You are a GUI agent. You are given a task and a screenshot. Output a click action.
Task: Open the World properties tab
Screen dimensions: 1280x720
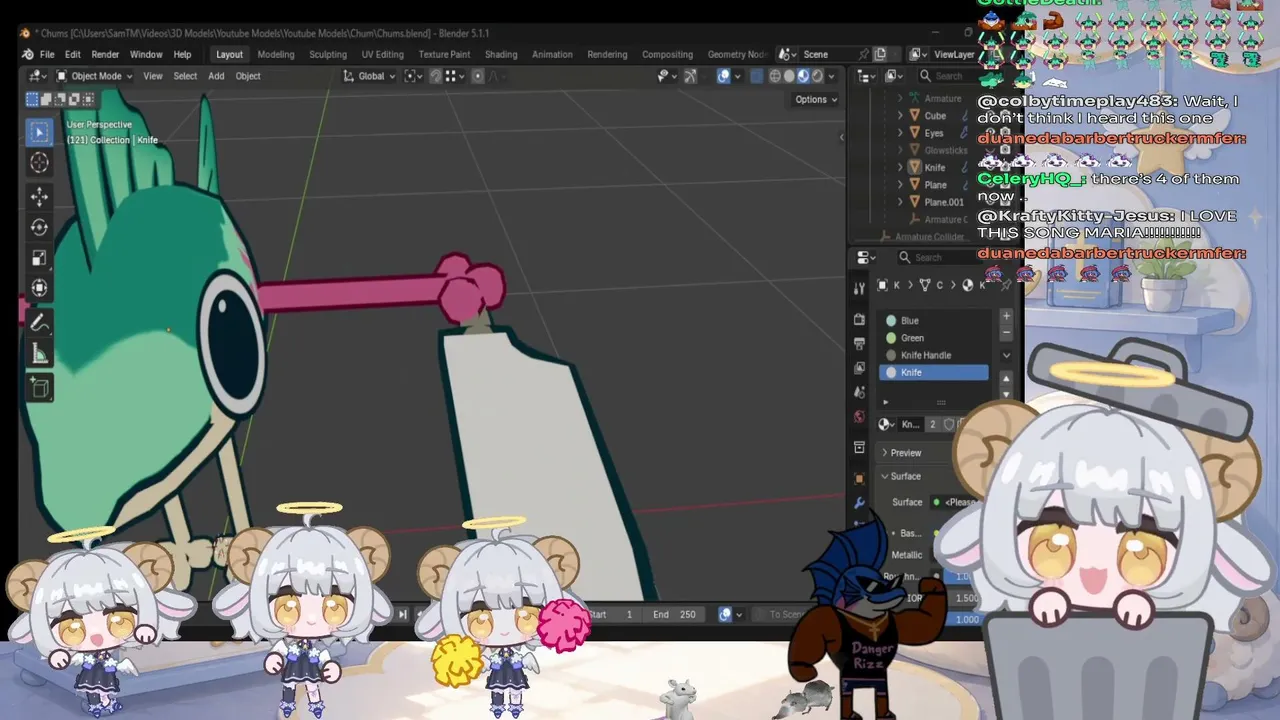[x=859, y=416]
